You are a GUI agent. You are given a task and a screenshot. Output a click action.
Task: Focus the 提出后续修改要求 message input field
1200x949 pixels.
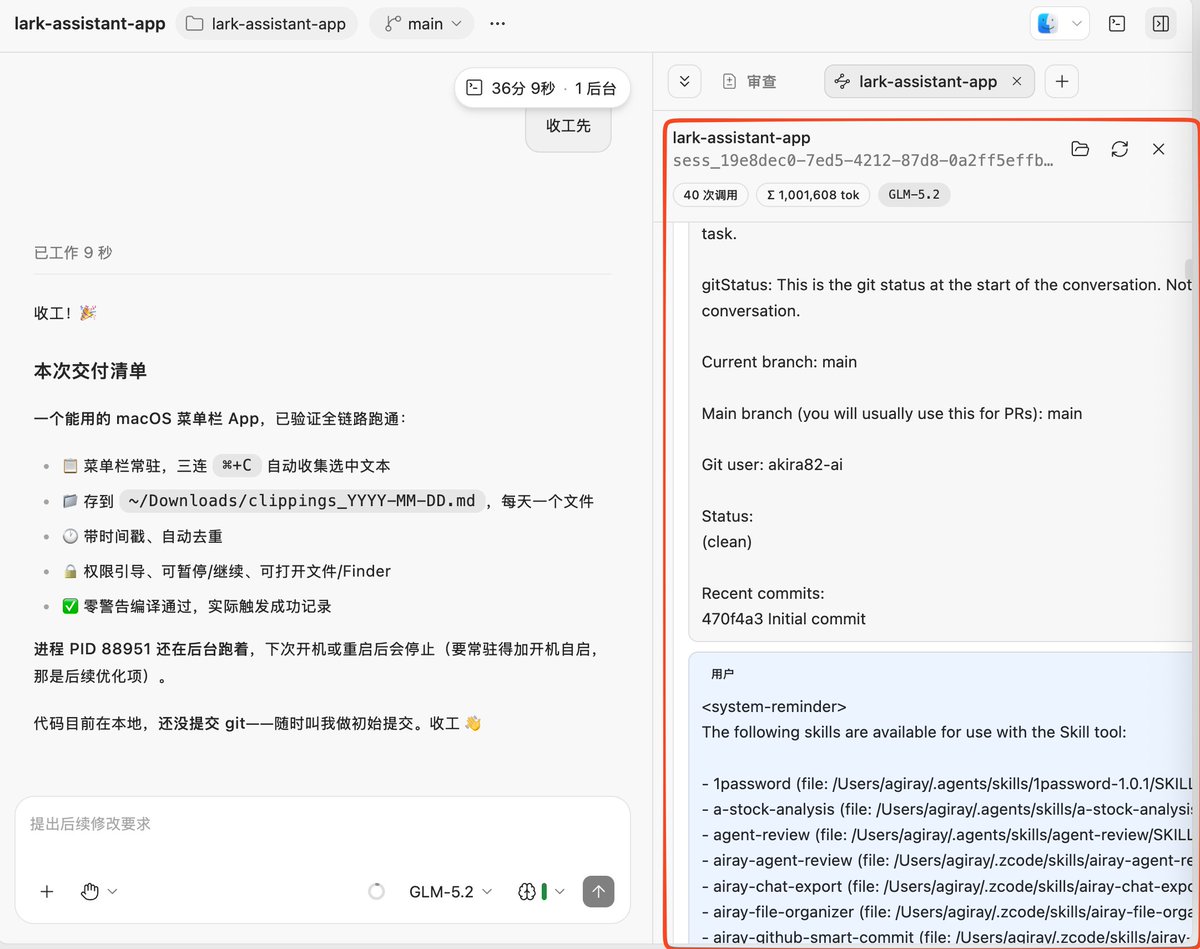tap(322, 824)
